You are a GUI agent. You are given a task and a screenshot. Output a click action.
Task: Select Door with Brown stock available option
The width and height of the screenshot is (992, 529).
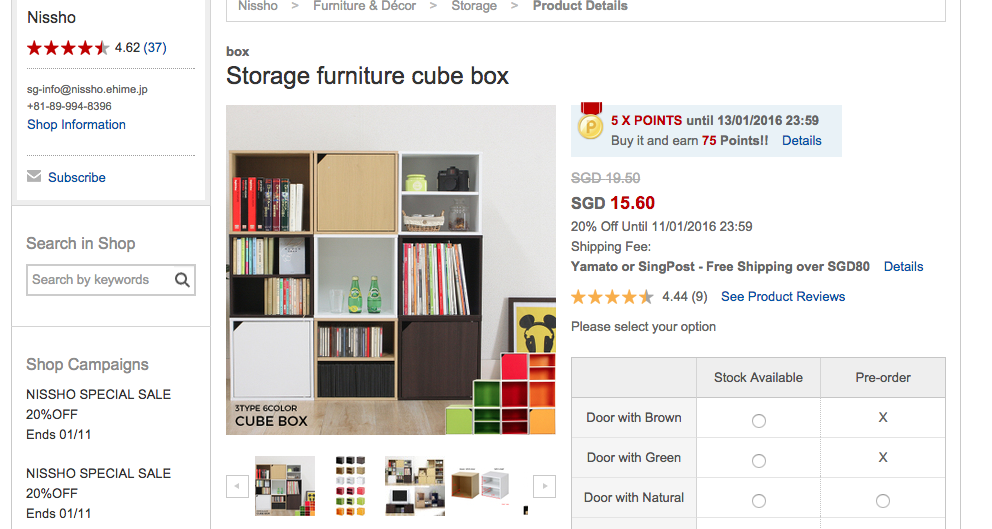(x=759, y=420)
